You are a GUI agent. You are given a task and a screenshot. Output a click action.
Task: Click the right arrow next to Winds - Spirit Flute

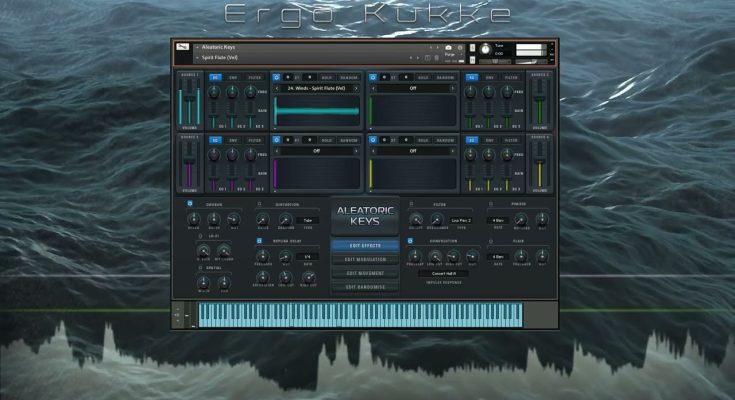pyautogui.click(x=355, y=88)
